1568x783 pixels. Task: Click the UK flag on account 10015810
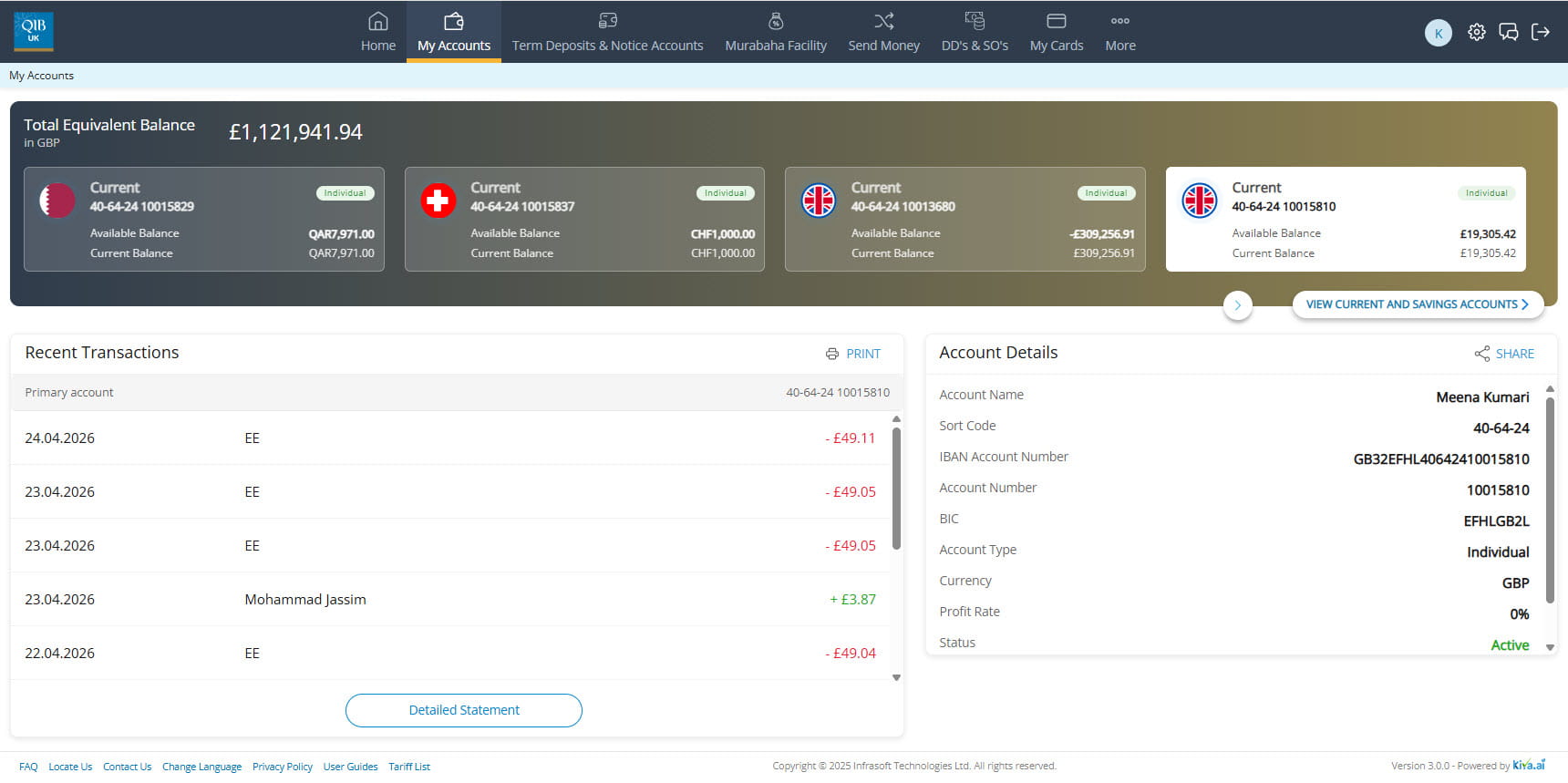coord(1200,201)
